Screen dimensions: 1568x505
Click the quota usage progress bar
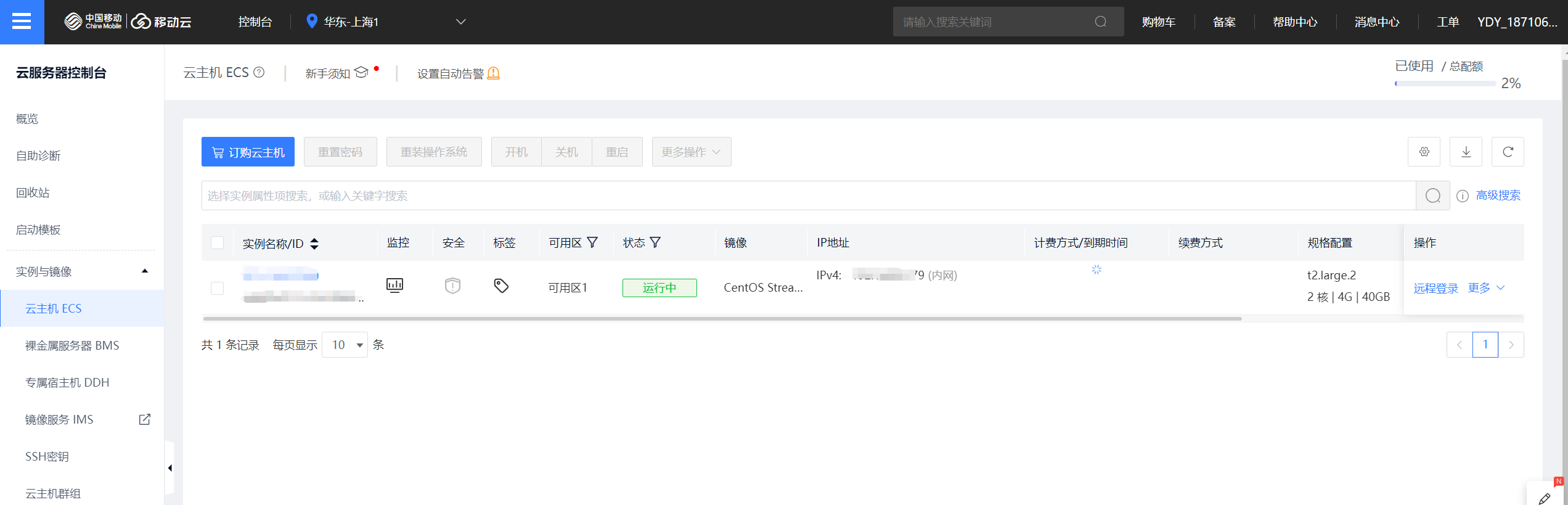1445,83
